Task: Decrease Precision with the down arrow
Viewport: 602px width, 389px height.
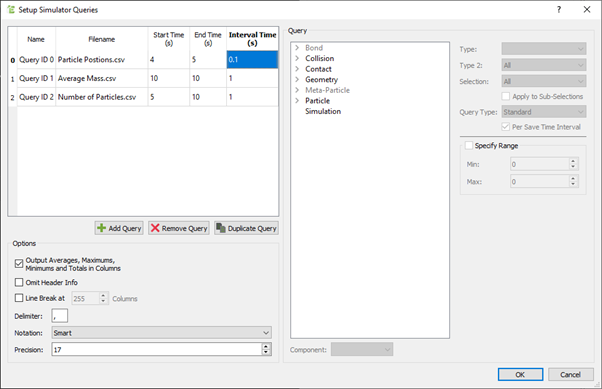Action: [x=266, y=352]
